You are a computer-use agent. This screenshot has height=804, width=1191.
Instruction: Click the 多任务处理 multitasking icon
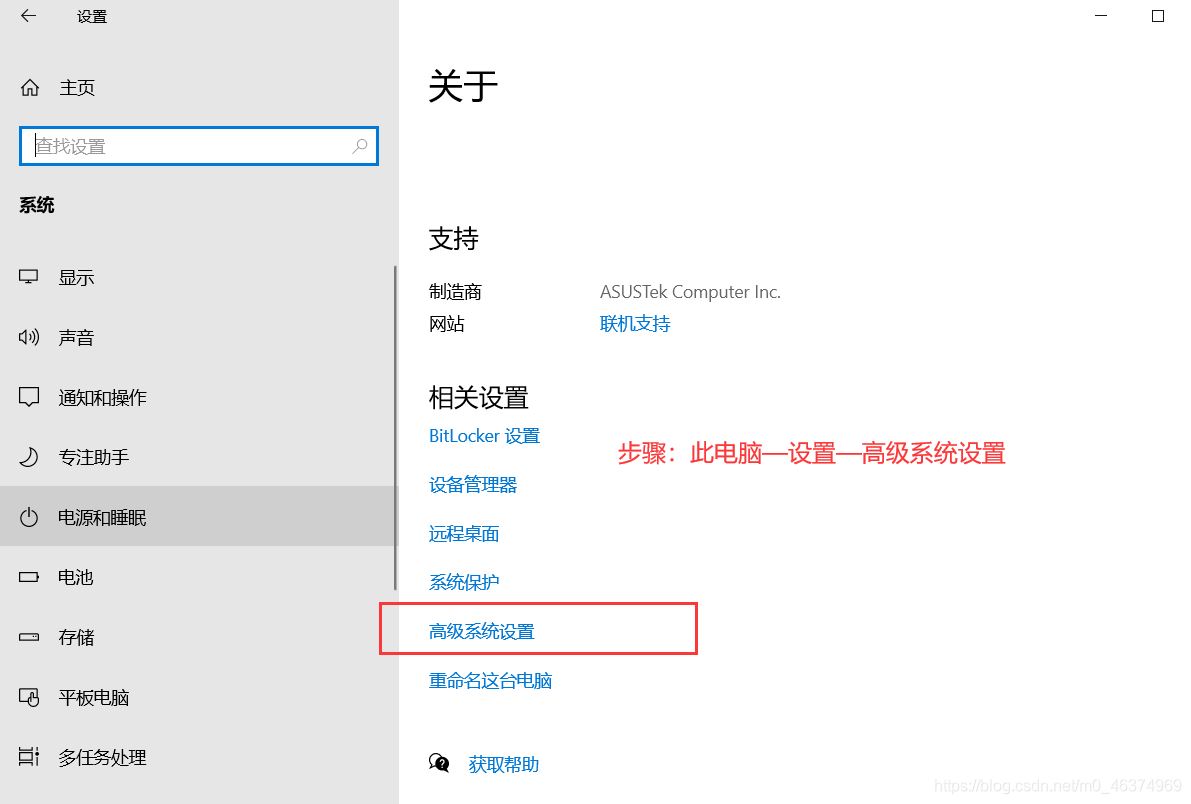point(28,757)
